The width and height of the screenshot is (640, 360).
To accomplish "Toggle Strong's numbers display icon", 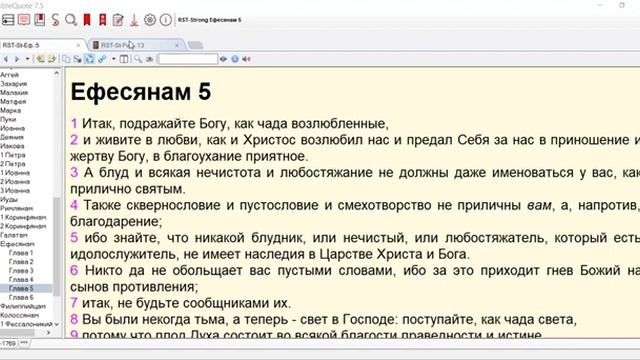I will pos(78,59).
